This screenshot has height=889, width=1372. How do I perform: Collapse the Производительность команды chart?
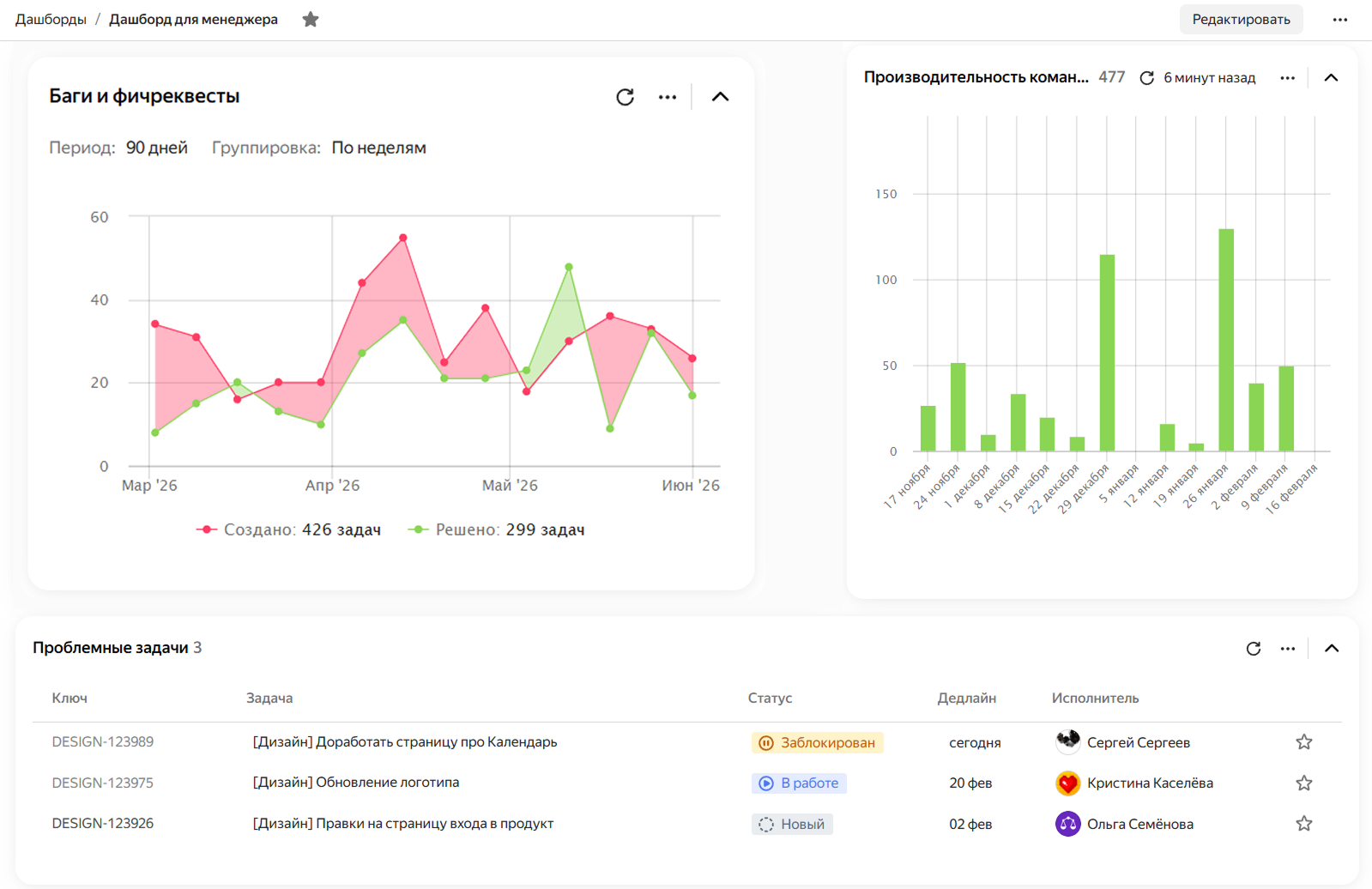coord(1331,78)
